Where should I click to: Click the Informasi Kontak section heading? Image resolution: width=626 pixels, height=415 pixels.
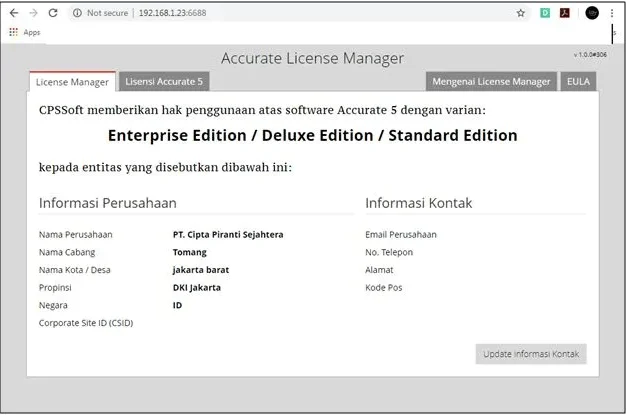point(418,203)
